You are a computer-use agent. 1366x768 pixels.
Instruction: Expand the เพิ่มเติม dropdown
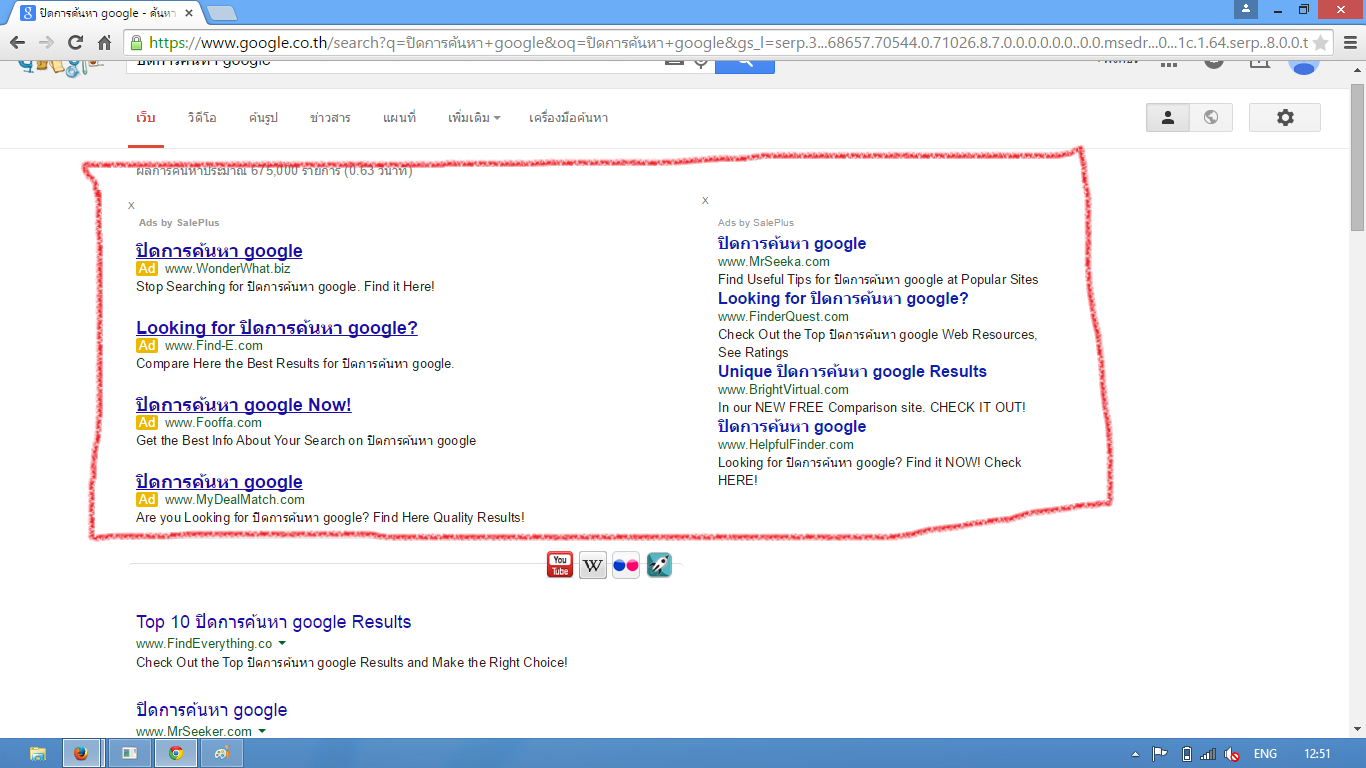coord(474,118)
